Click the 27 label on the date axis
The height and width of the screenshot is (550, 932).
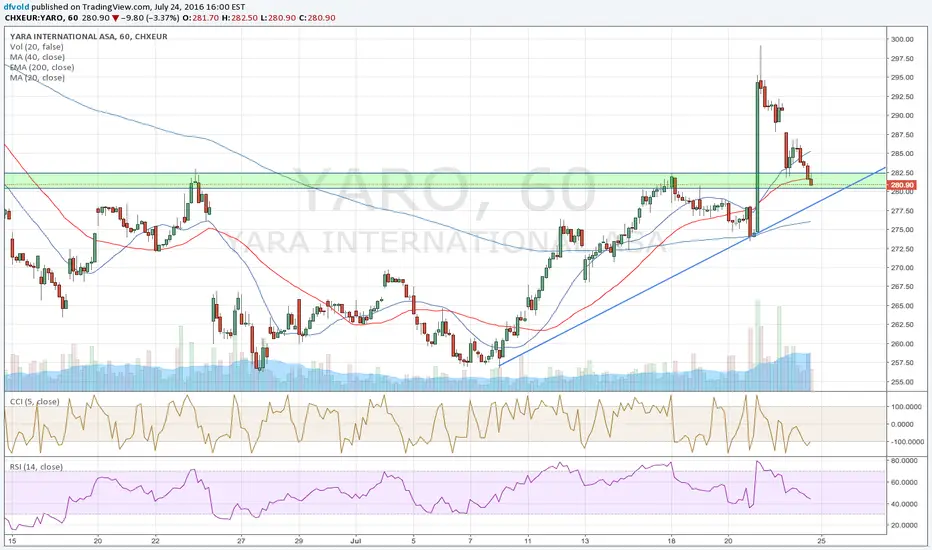[241, 540]
